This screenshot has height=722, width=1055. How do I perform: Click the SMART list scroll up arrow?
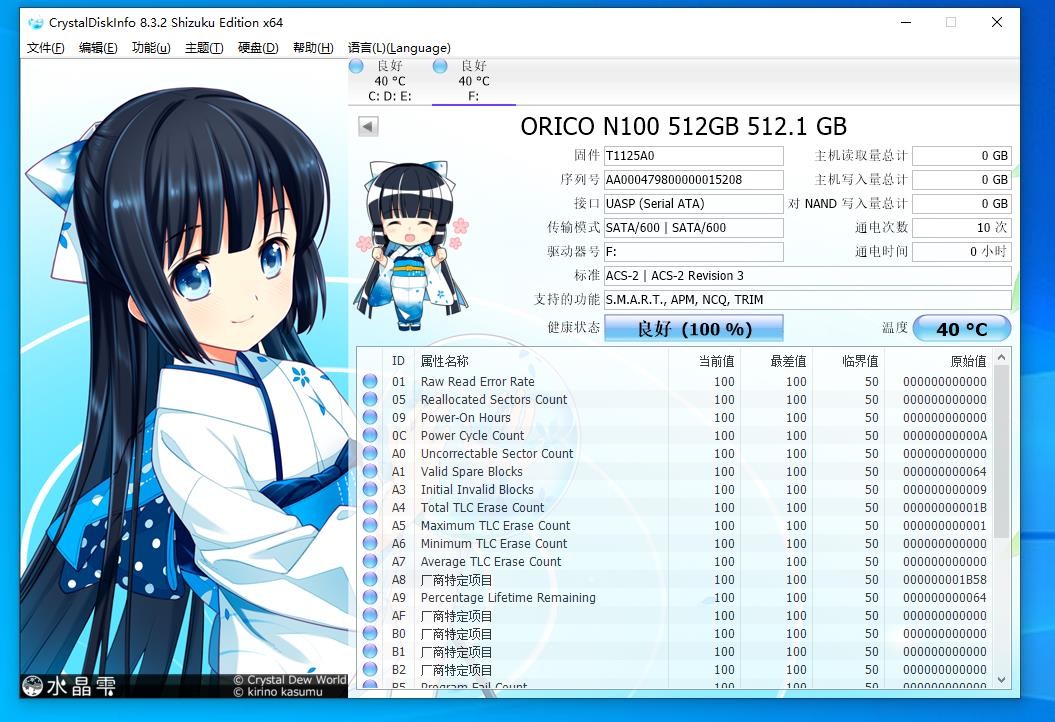(1001, 357)
